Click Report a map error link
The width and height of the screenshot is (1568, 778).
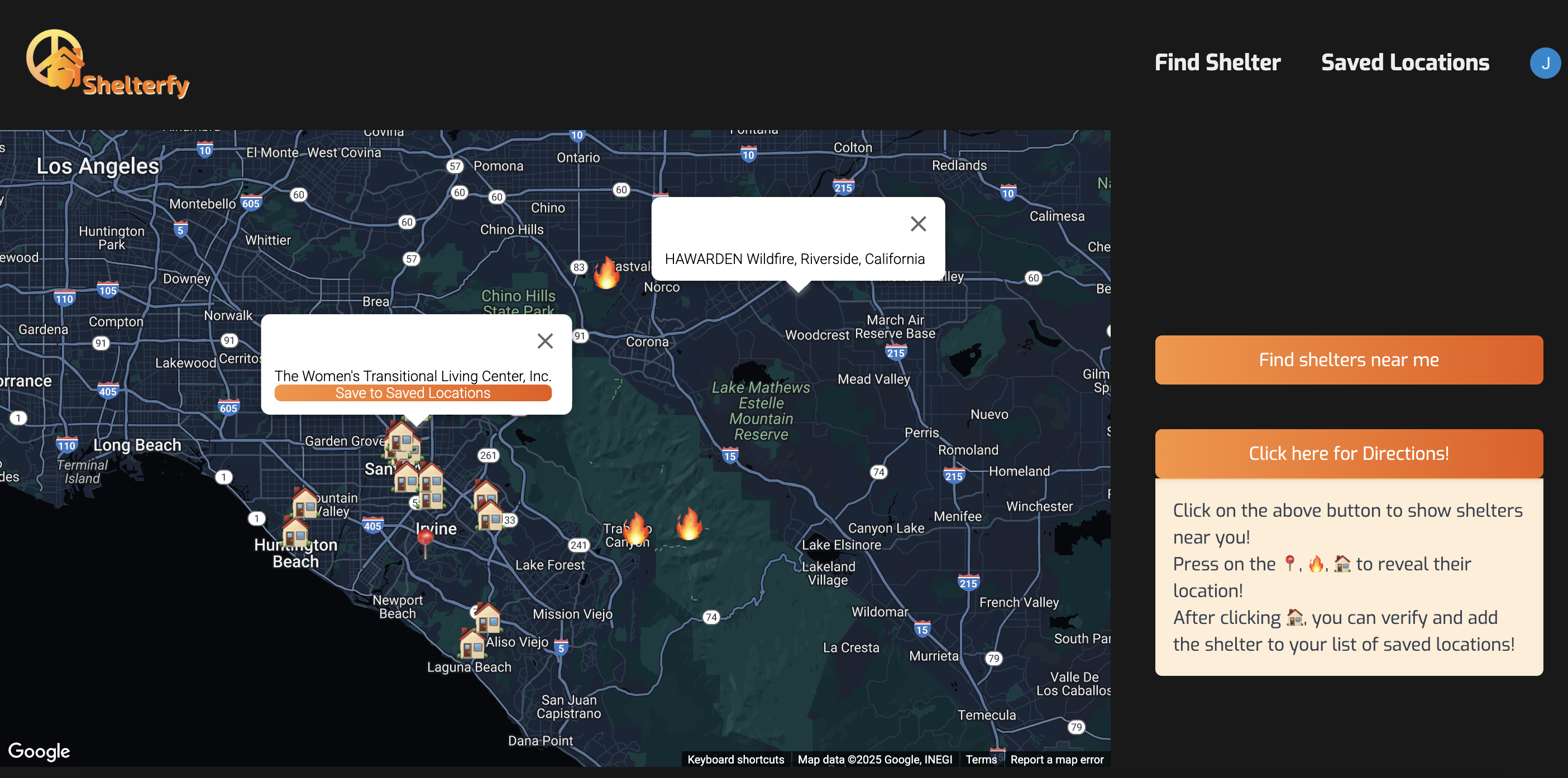[x=1056, y=759]
